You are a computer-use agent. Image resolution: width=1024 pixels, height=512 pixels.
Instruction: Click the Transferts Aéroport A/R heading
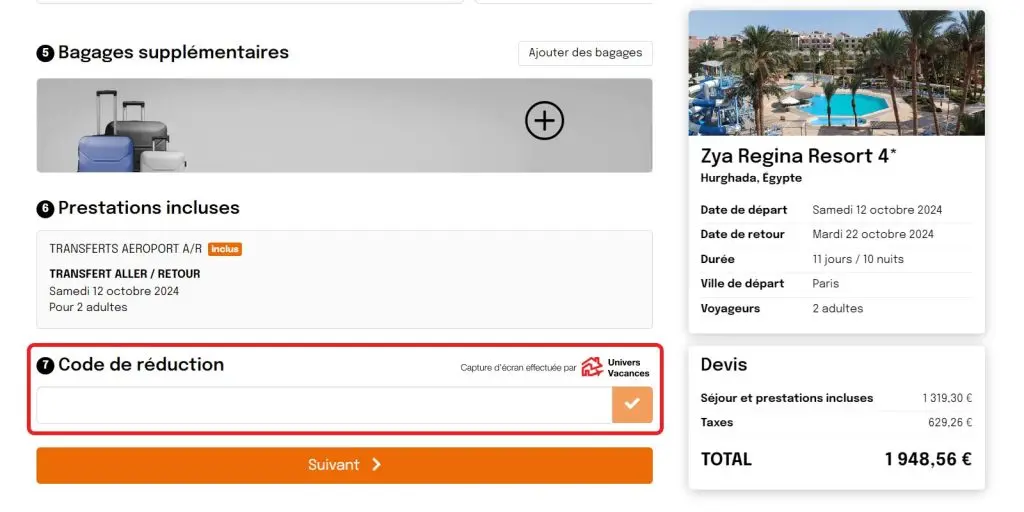125,249
